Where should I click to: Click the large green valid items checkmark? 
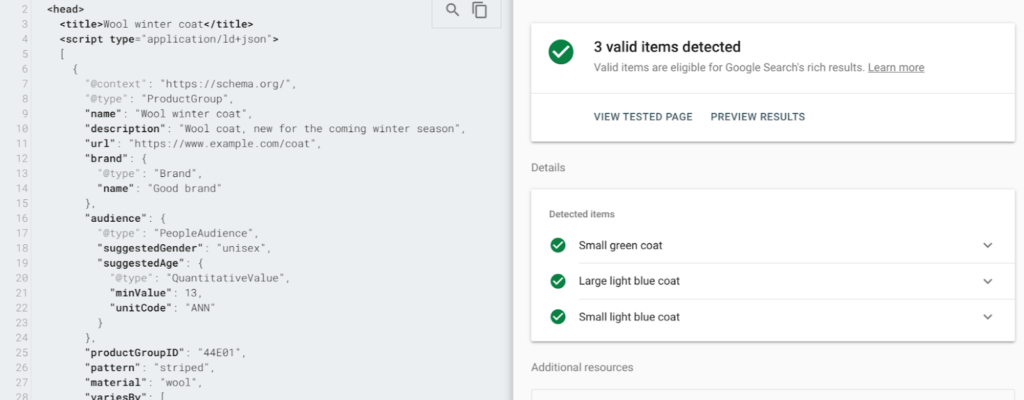point(562,53)
